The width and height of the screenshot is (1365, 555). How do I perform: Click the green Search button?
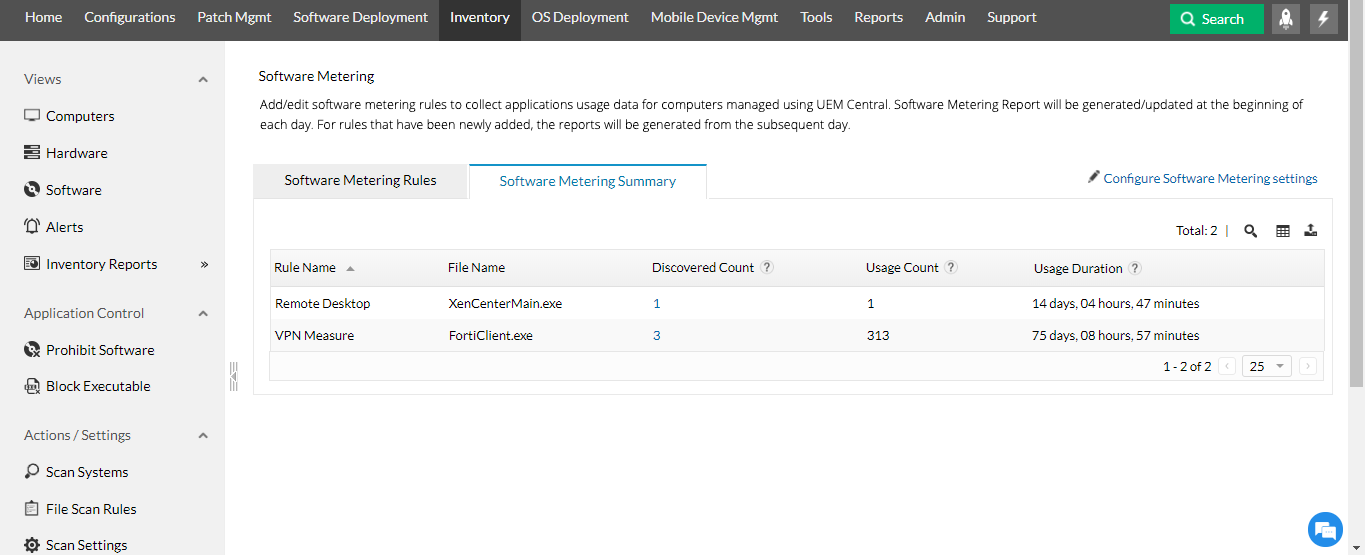pos(1216,19)
